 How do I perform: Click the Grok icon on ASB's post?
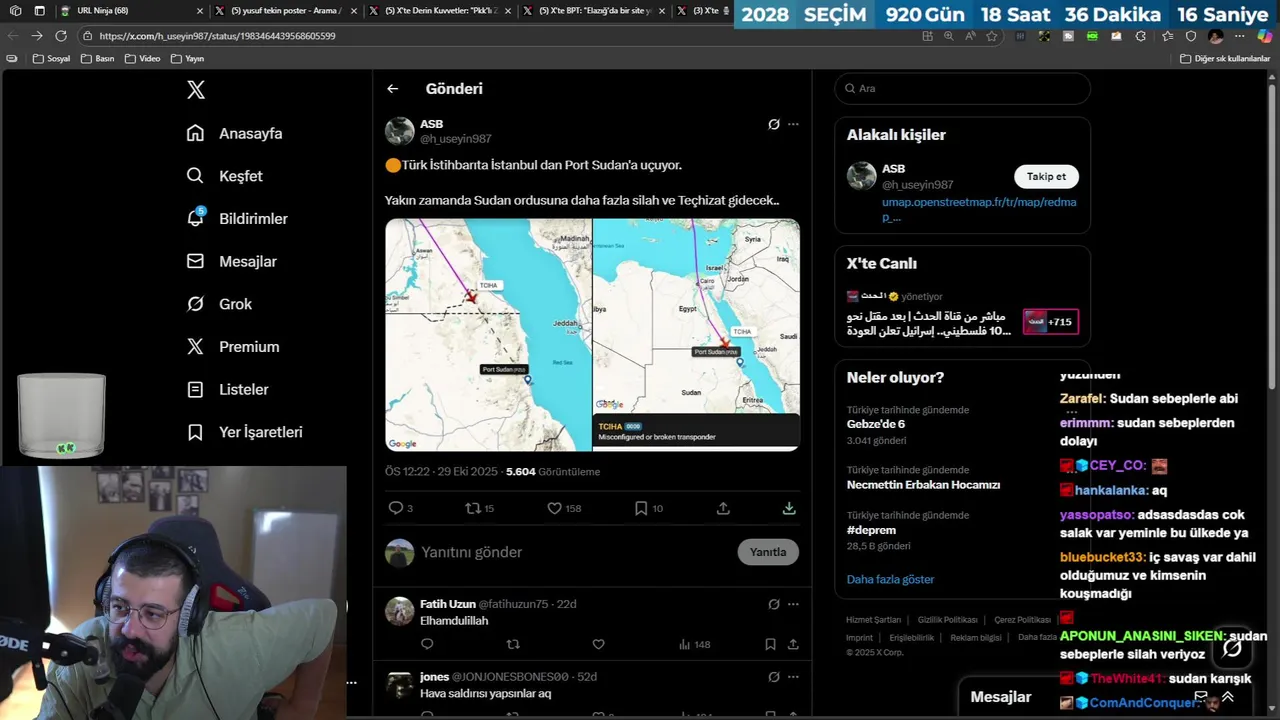point(773,124)
